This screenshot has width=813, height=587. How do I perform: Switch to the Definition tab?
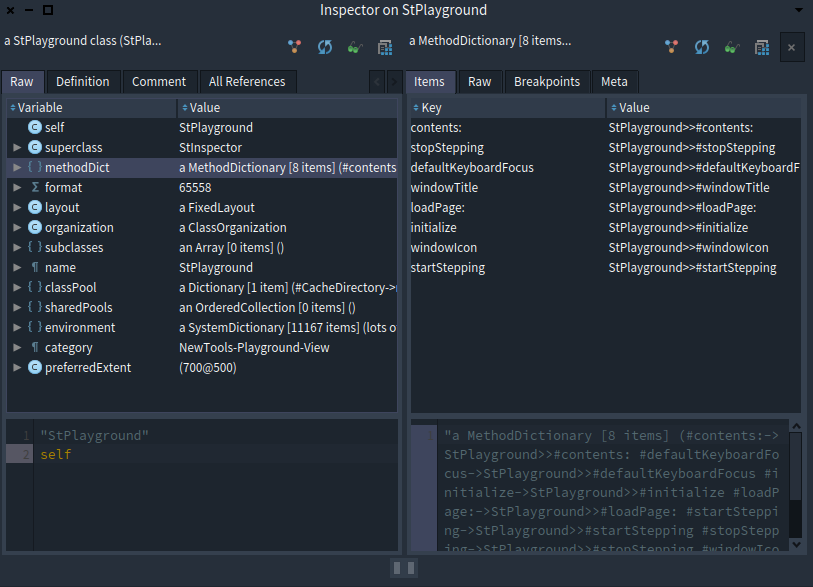pos(83,82)
